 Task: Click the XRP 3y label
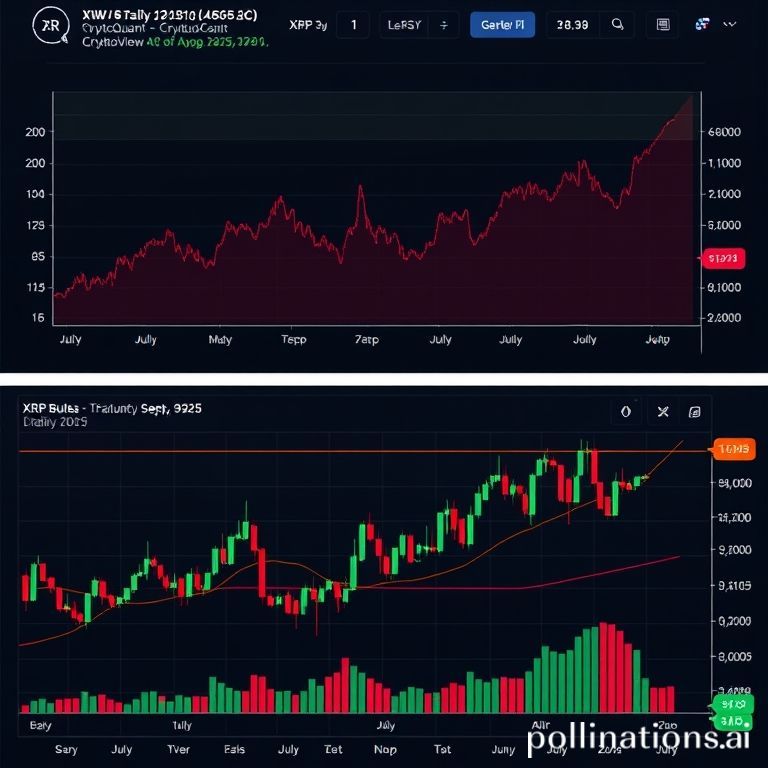(x=308, y=25)
